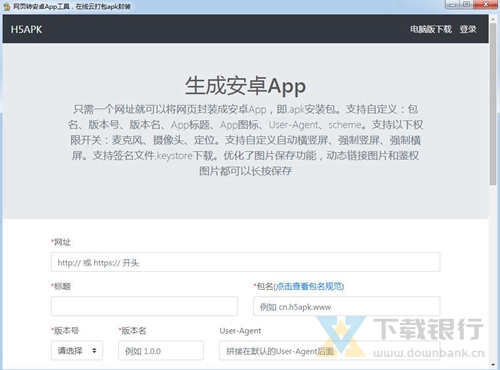Maximize the window

467,5
